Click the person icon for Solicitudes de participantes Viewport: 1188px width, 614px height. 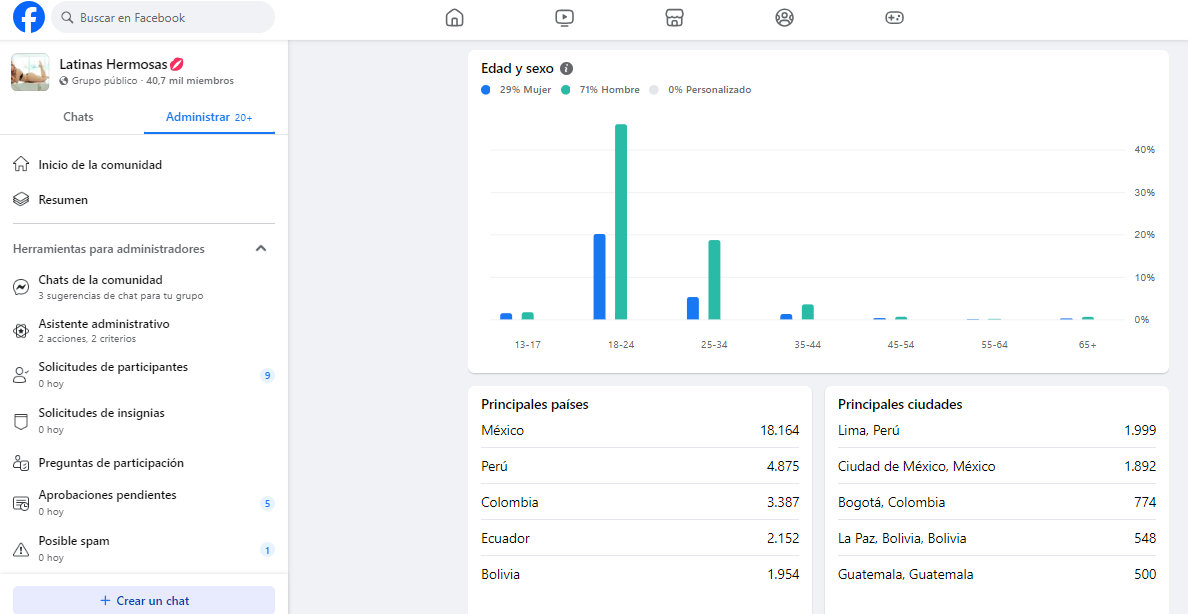point(21,374)
